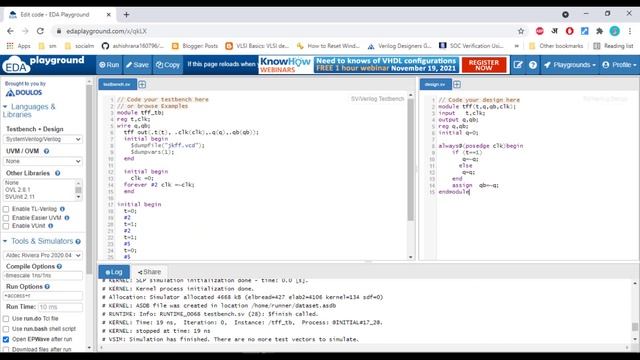Select the design.sv editor tab

pos(435,84)
